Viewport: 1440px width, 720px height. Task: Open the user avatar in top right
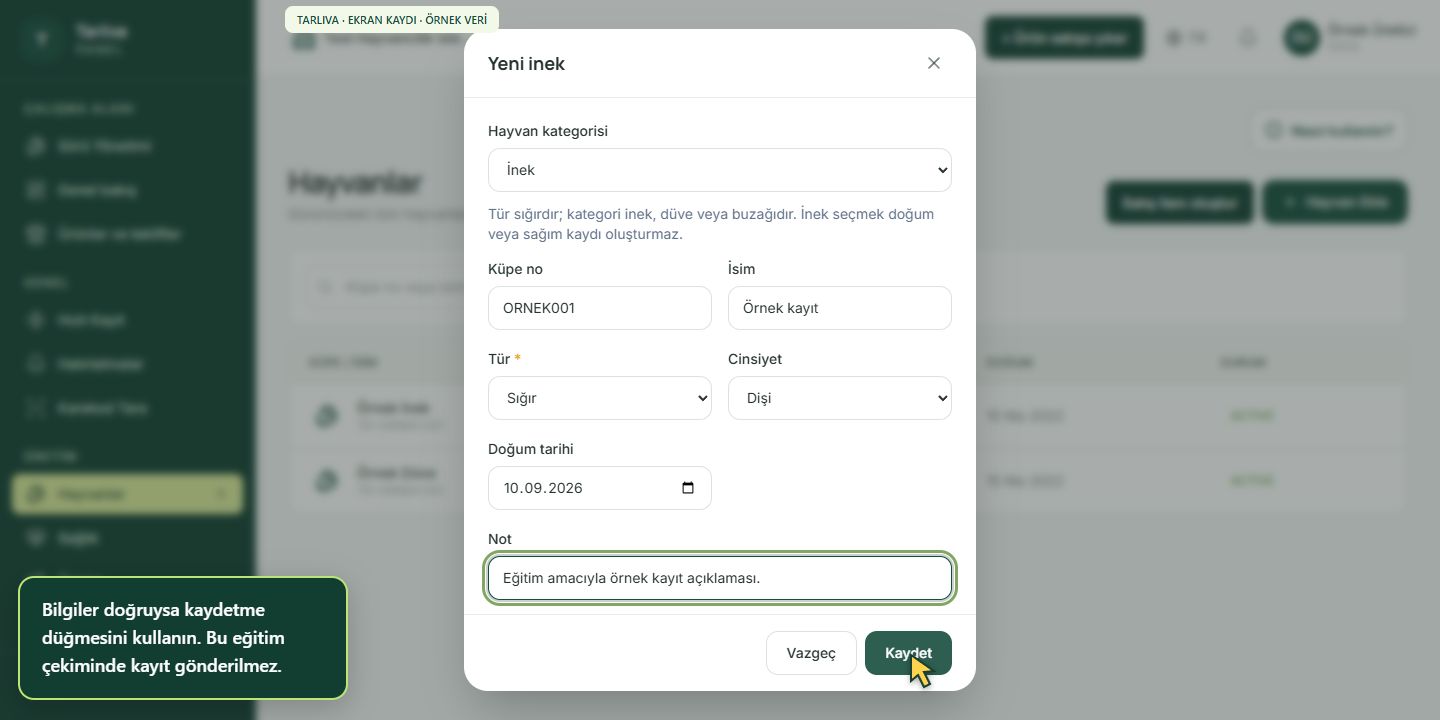pyautogui.click(x=1302, y=38)
